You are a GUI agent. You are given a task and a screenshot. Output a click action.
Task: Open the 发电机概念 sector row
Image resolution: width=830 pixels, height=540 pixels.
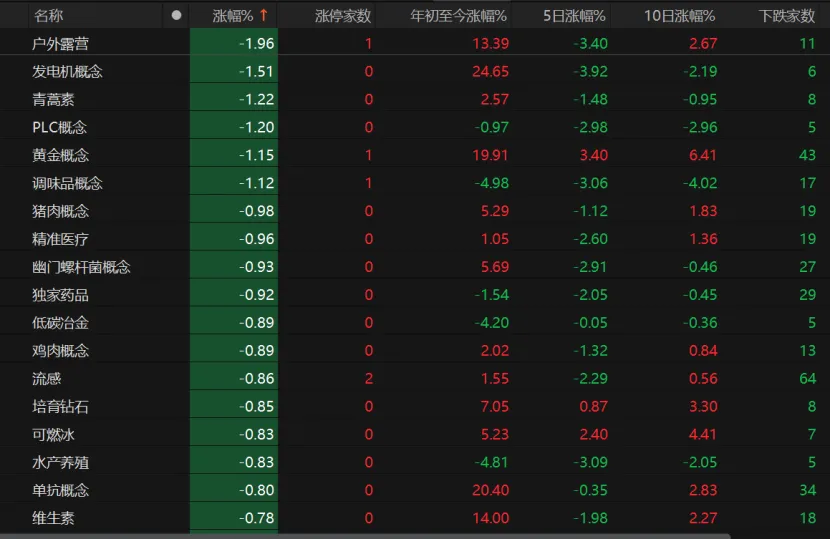(x=415, y=71)
